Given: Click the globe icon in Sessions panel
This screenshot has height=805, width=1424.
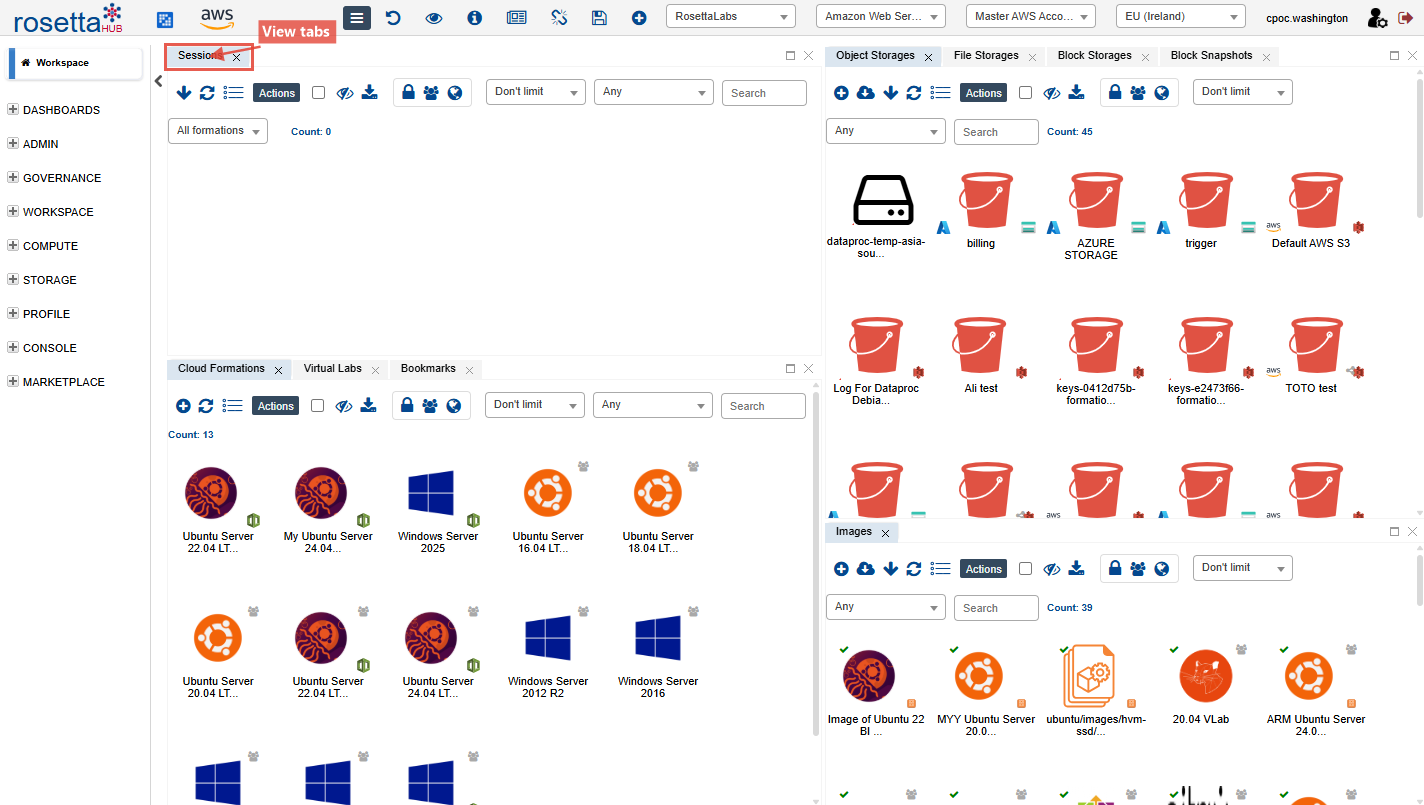Looking at the screenshot, I should point(455,93).
